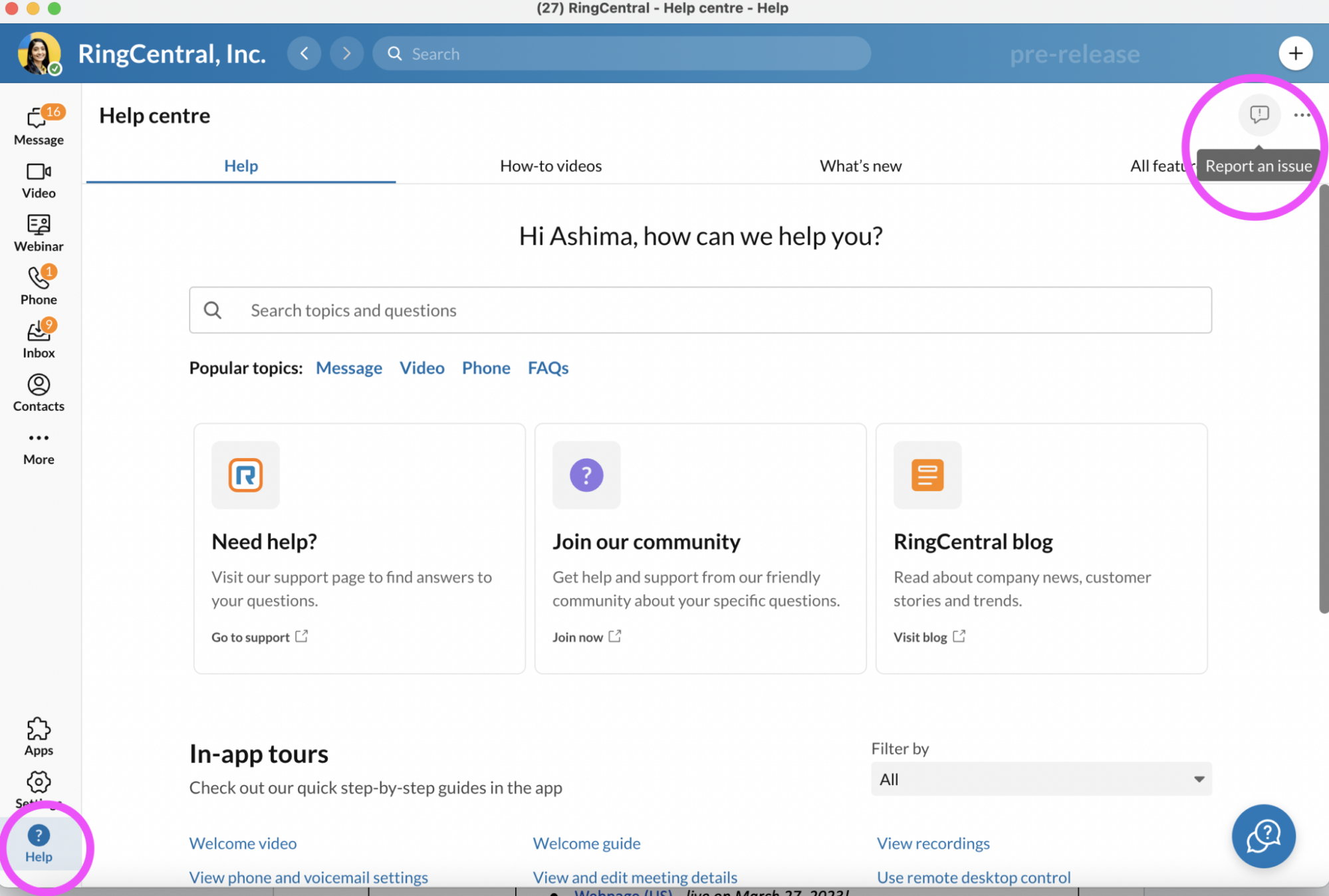Click the floating chat support button
This screenshot has width=1329, height=896.
coord(1263,836)
